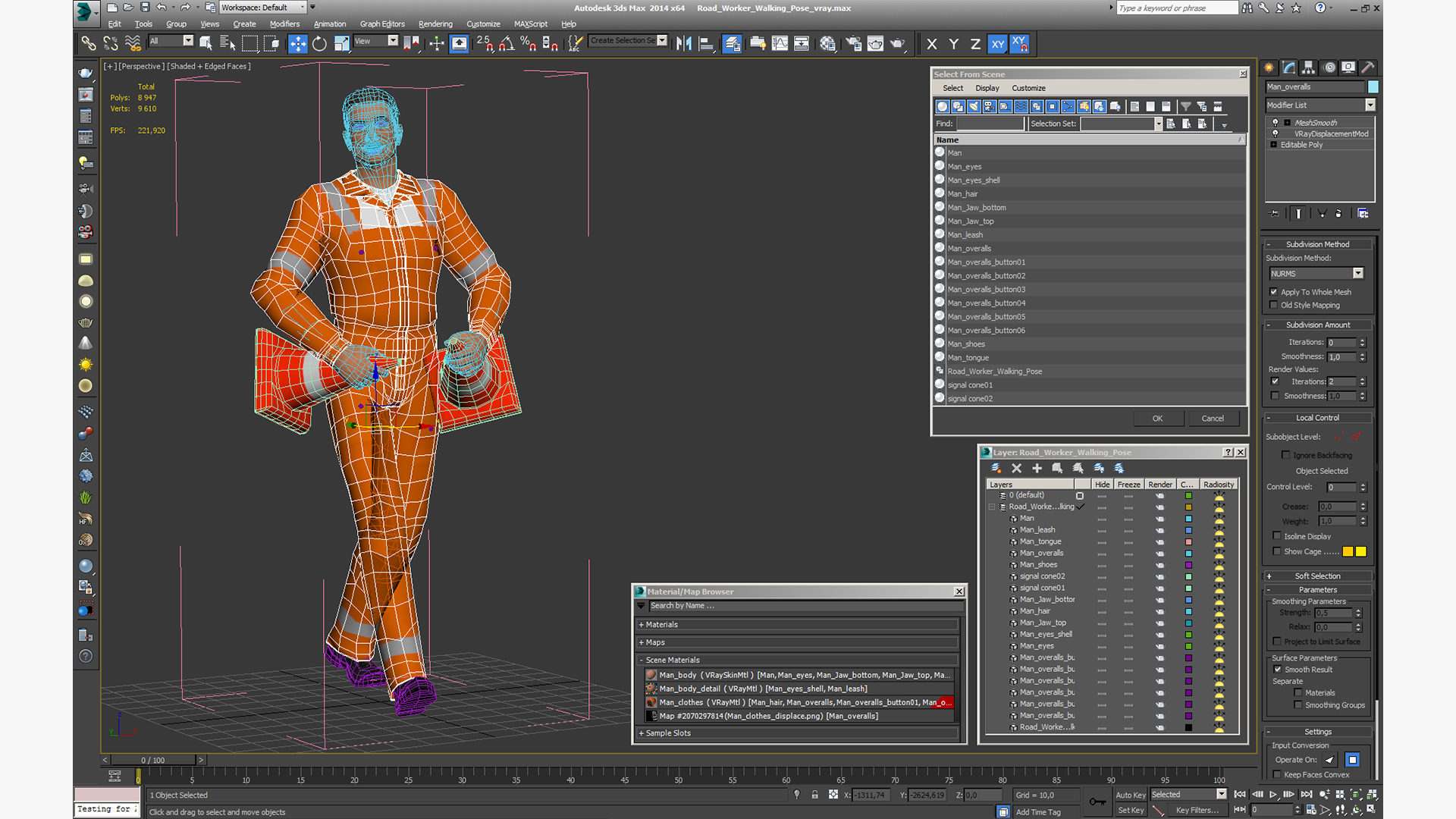Click the Auto Key button
The width and height of the screenshot is (1456, 819).
tap(1130, 795)
